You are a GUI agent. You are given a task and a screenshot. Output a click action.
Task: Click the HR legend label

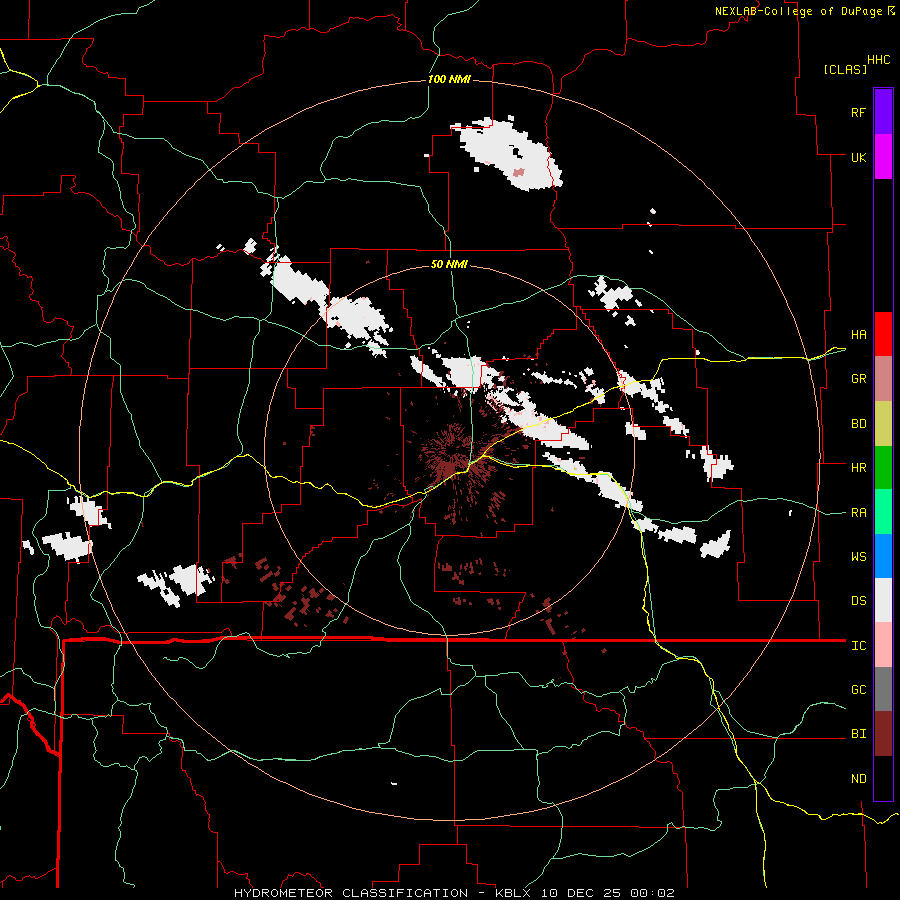pos(858,468)
